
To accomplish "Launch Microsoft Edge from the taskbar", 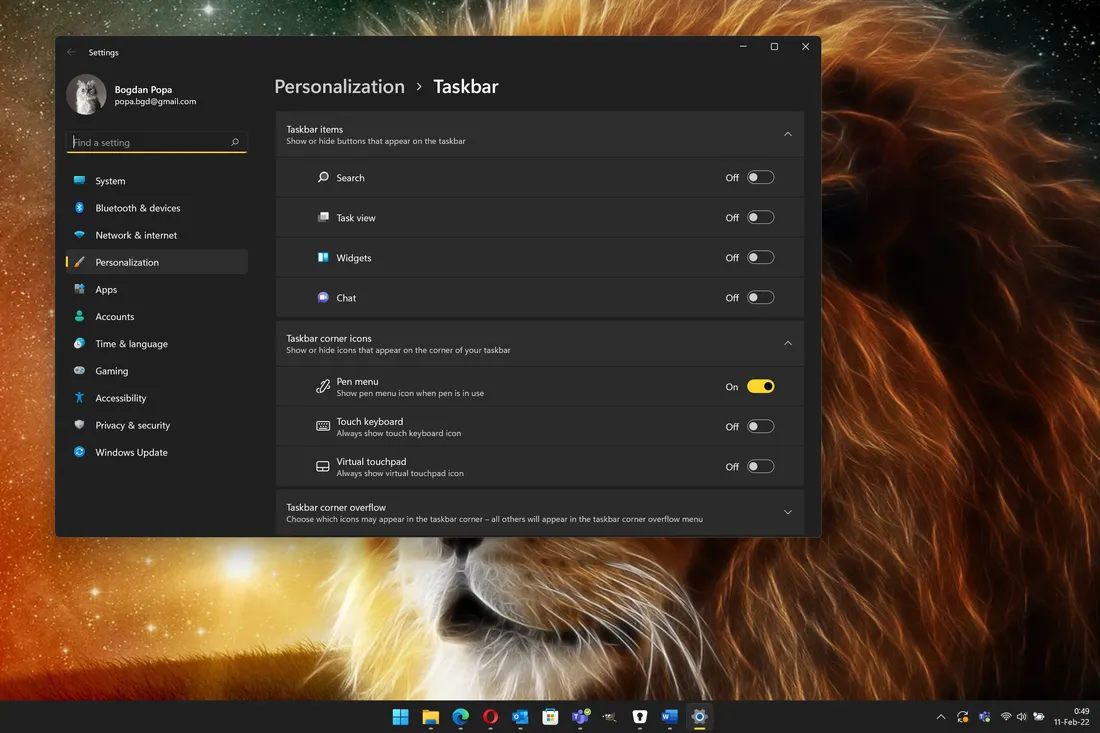I will click(460, 716).
